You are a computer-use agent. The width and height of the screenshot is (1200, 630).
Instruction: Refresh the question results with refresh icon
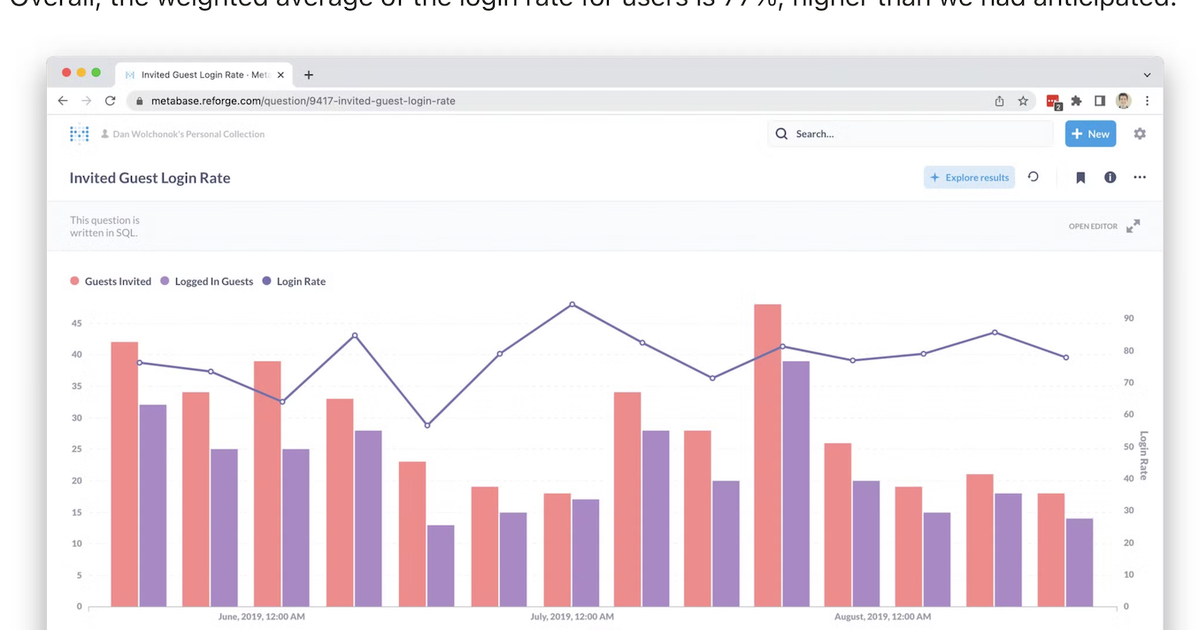1034,176
